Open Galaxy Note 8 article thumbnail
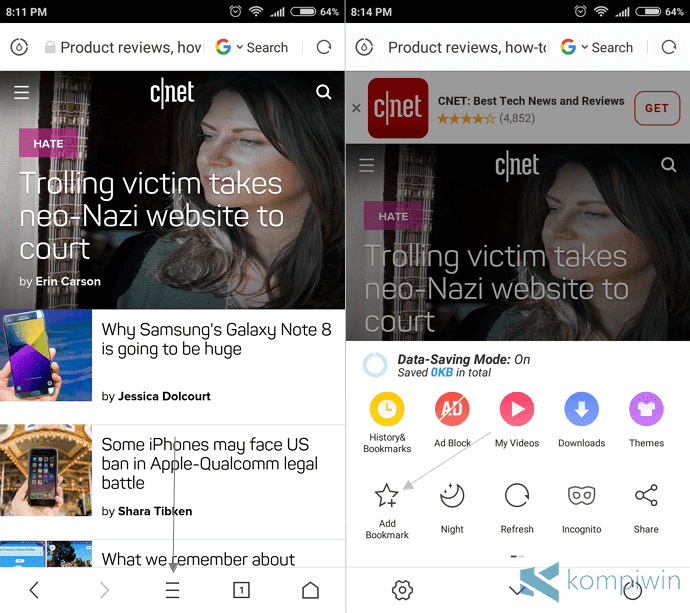The width and height of the screenshot is (690, 613). [46, 356]
